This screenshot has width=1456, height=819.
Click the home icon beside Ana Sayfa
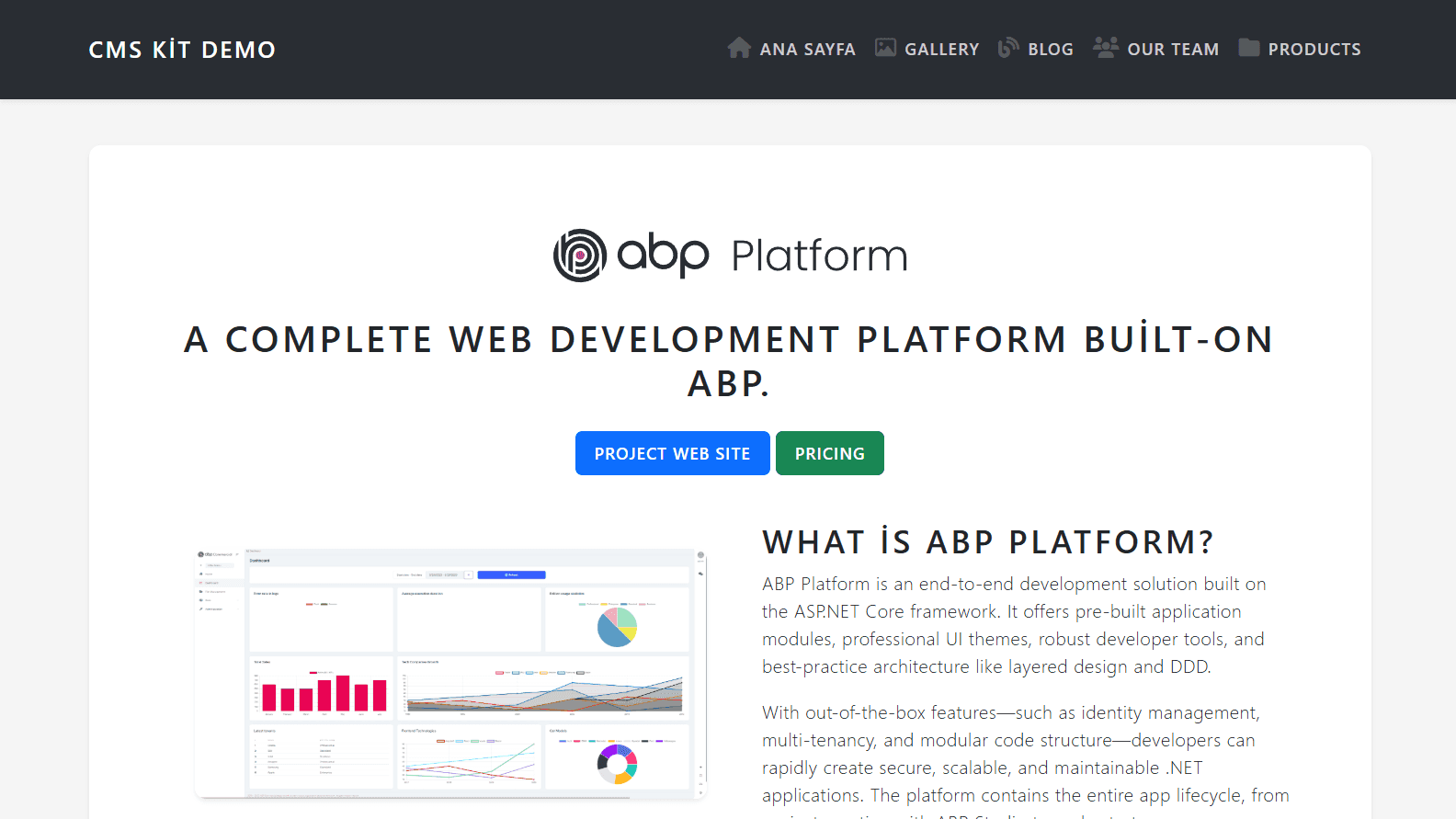(739, 48)
